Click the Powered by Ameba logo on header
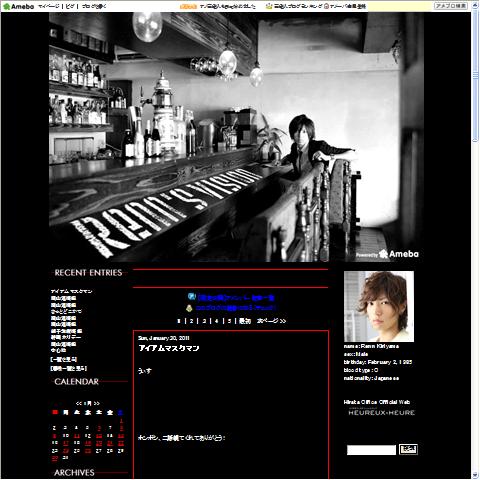Image resolution: width=480 pixels, height=480 pixels. [x=387, y=254]
